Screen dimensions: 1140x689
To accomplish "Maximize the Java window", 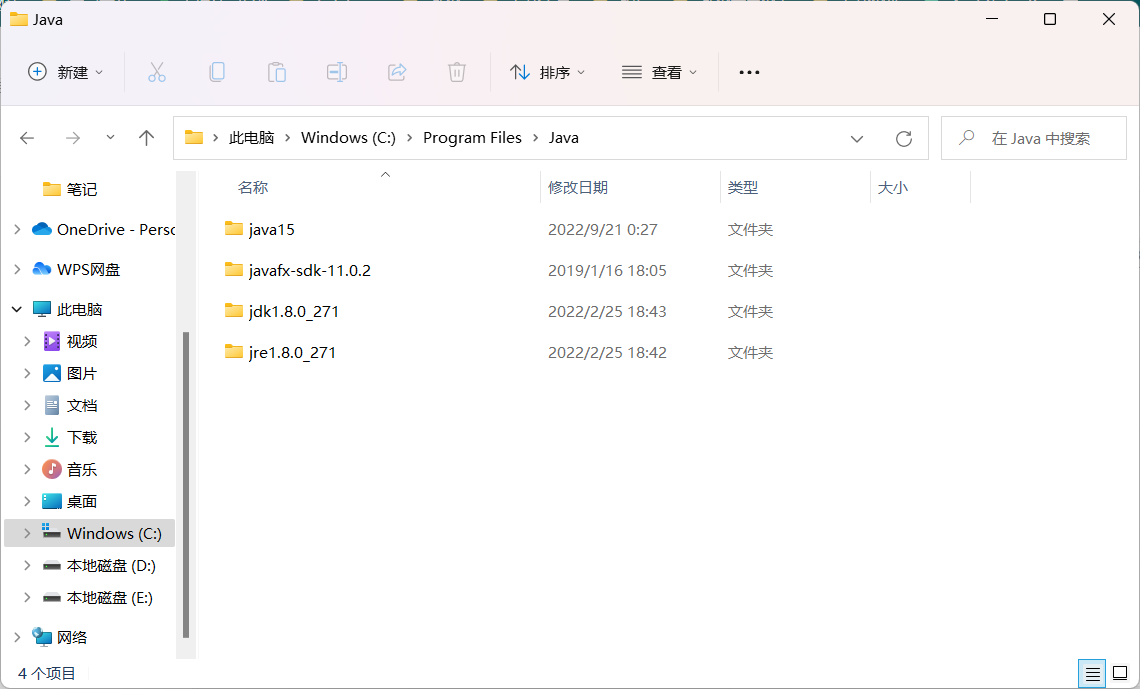I will pyautogui.click(x=1050, y=19).
